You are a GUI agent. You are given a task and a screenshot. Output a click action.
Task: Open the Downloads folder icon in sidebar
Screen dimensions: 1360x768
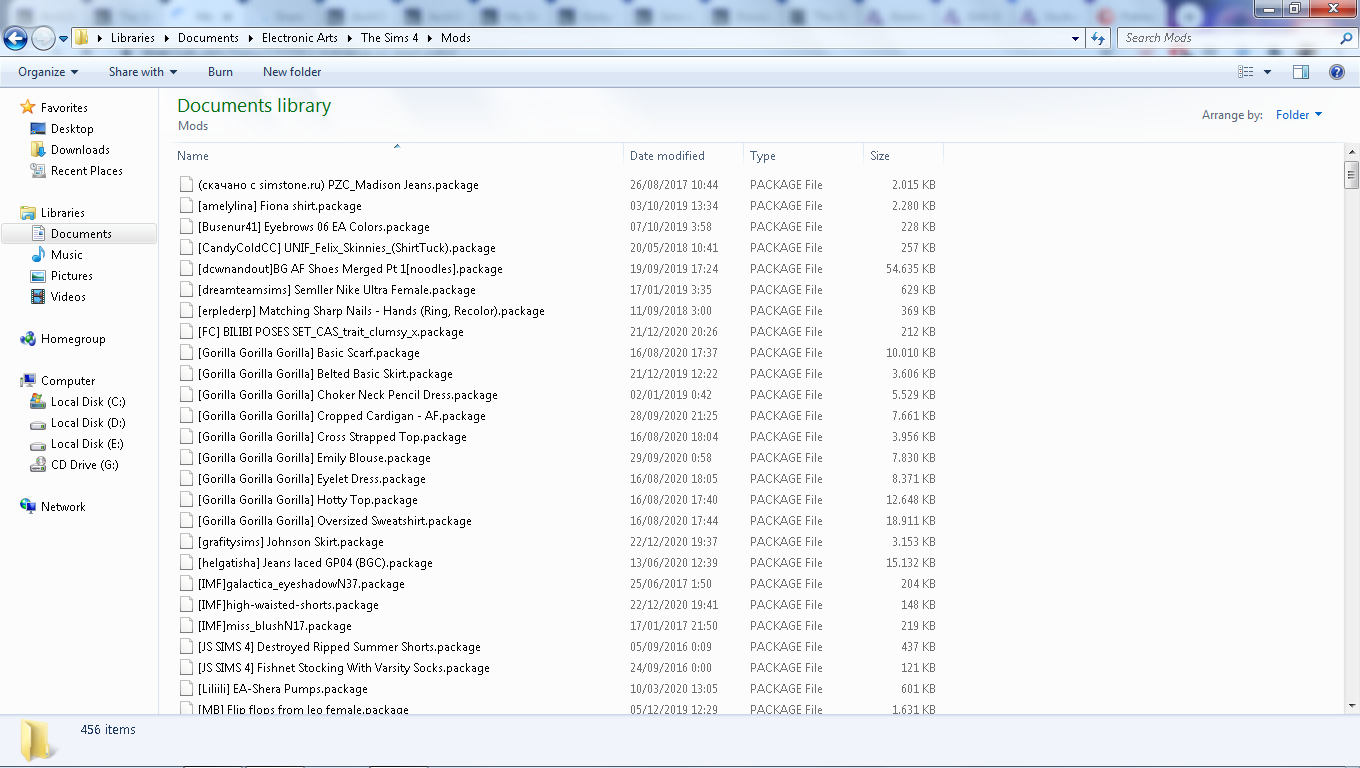coord(38,150)
